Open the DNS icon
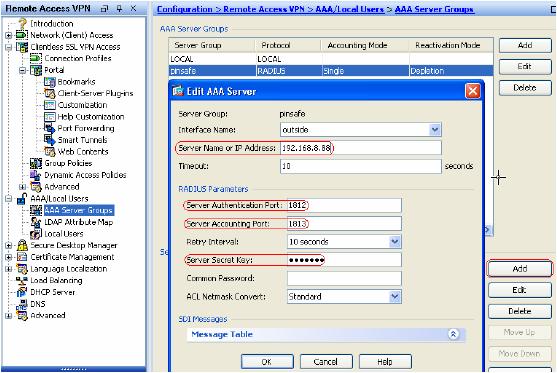 (x=22, y=304)
